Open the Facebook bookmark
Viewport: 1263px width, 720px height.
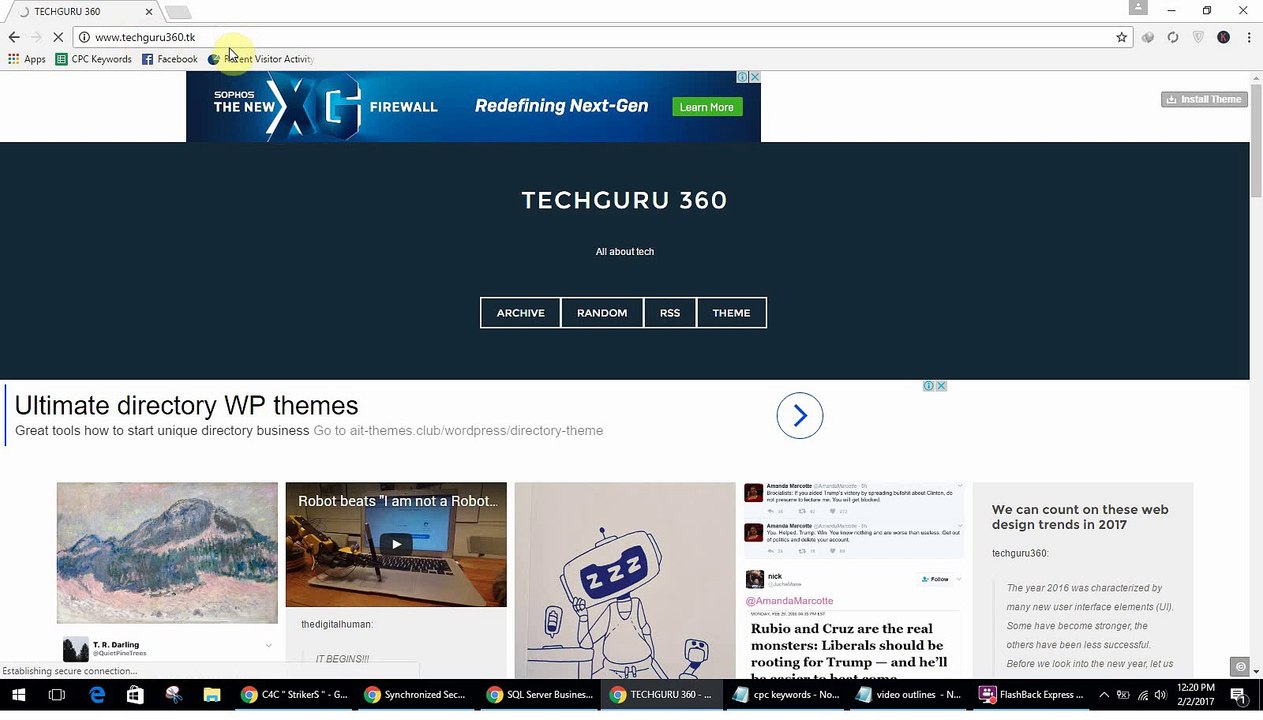click(x=170, y=59)
